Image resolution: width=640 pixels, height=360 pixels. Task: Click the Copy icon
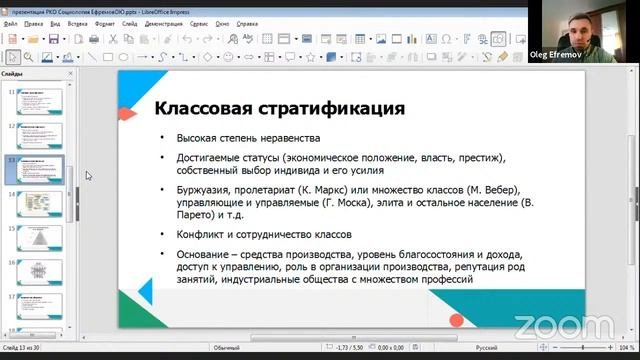point(129,39)
